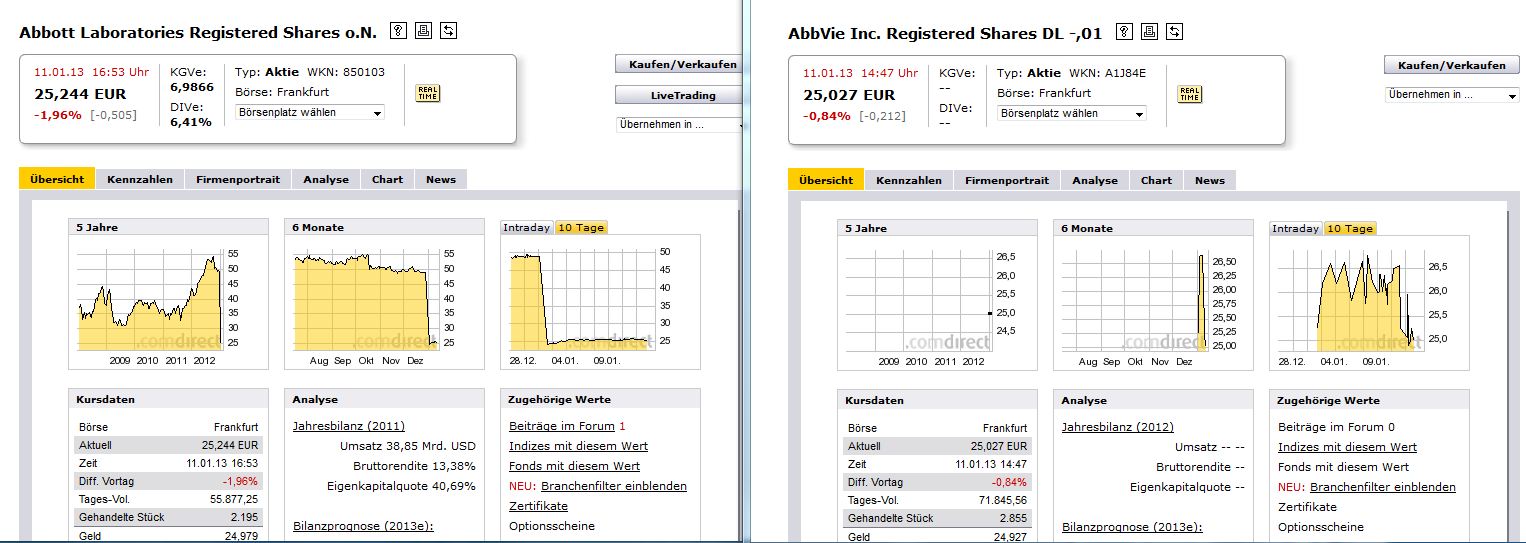Screen dimensions: 1526x543
Task: Click Eigenkapitalquote 40,69% in Abbott analysis
Action: pyautogui.click(x=401, y=486)
